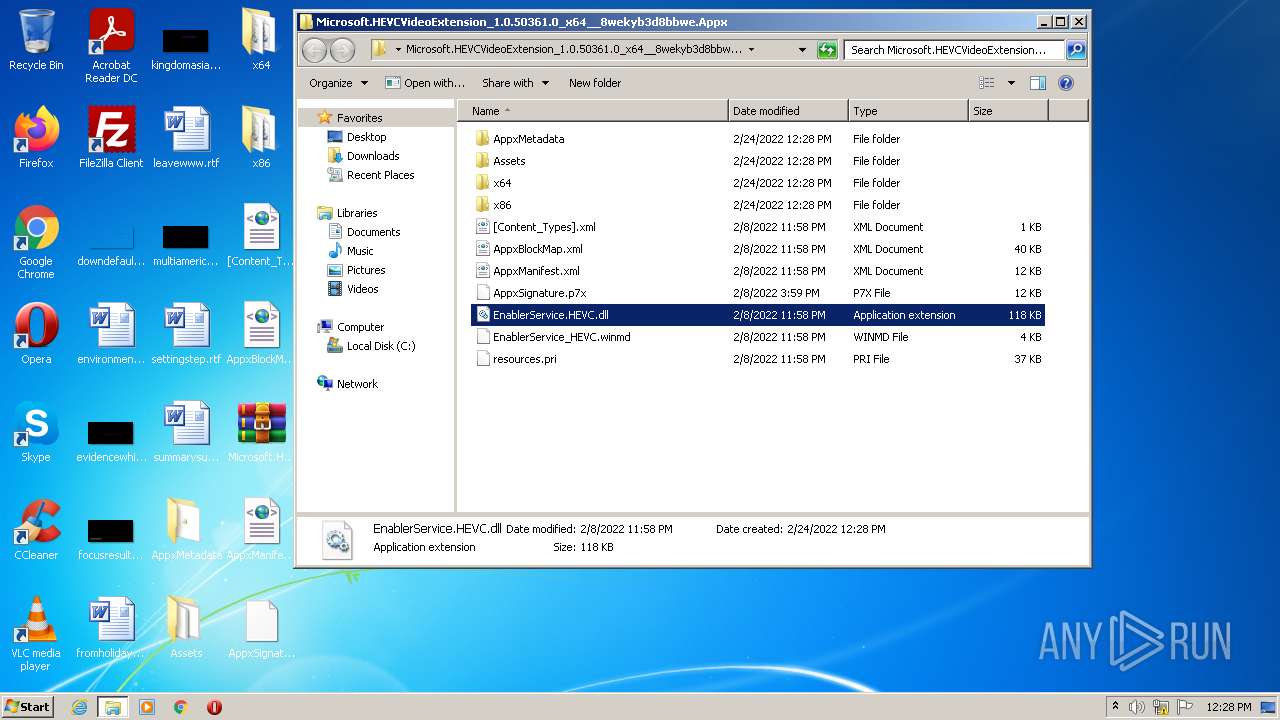Show hidden tray icons arrow
This screenshot has width=1280, height=720.
1115,707
